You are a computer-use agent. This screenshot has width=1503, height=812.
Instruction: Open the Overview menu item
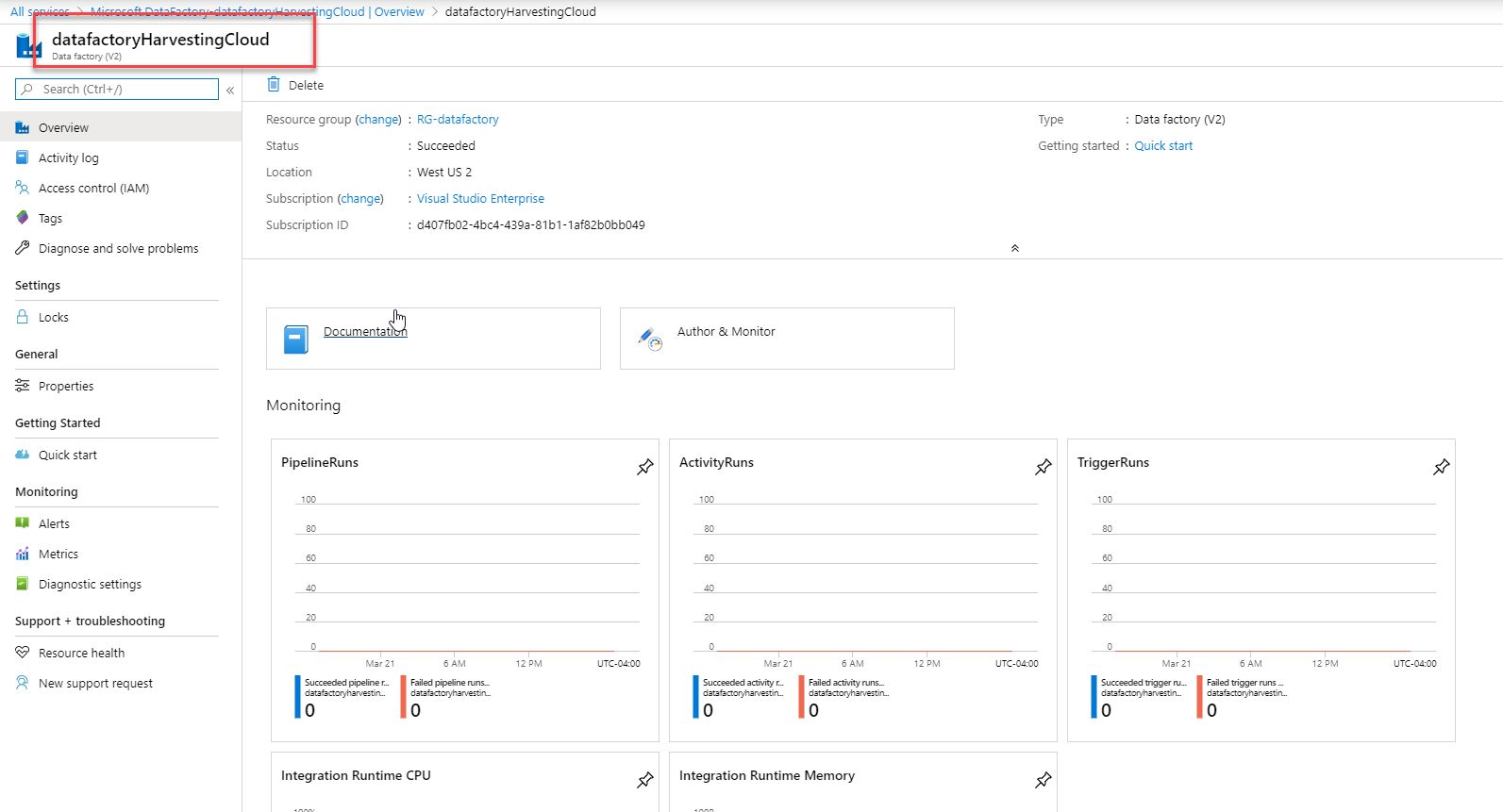[121, 127]
